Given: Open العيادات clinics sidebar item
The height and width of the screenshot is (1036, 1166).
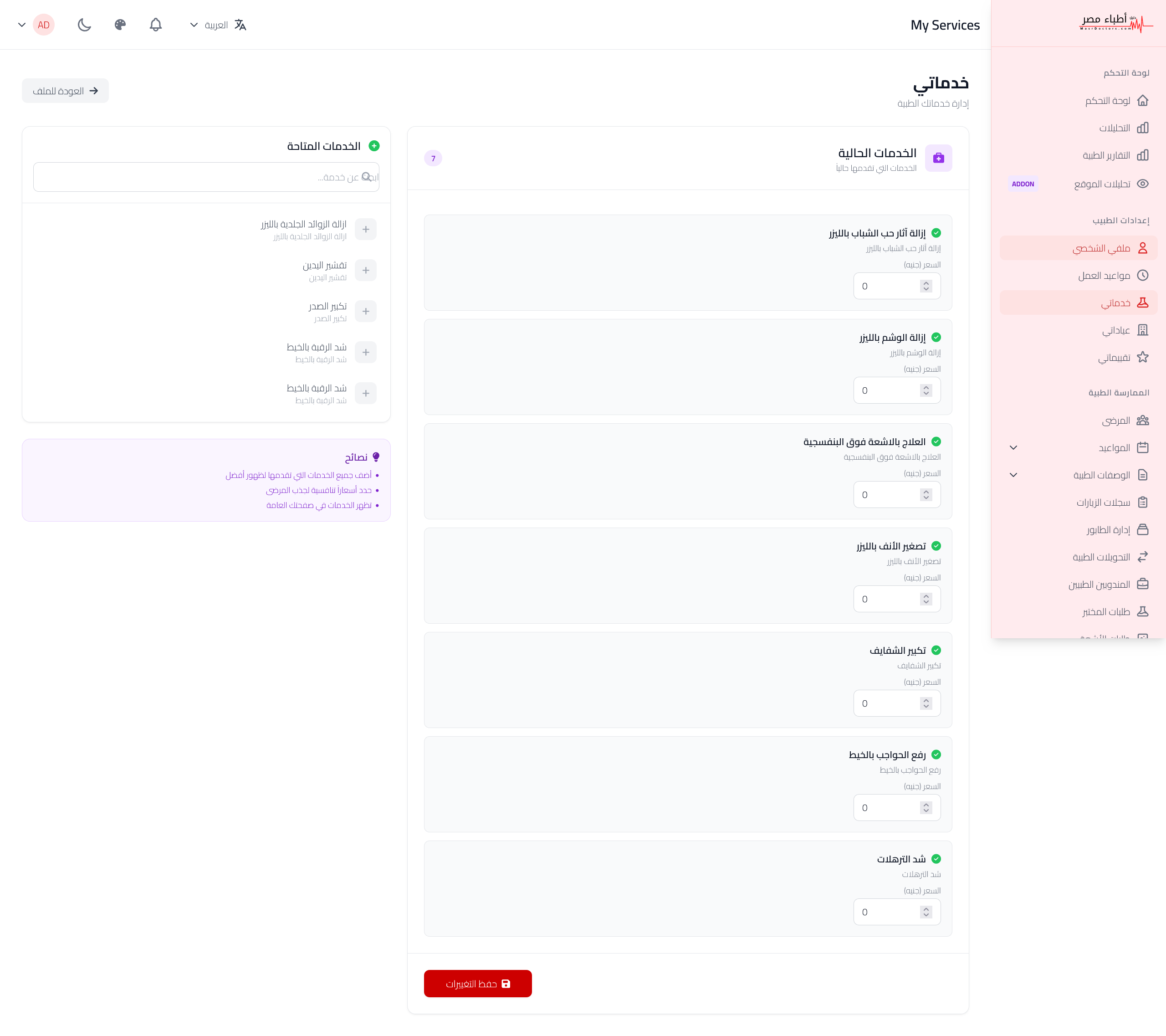Looking at the screenshot, I should coord(1115,330).
